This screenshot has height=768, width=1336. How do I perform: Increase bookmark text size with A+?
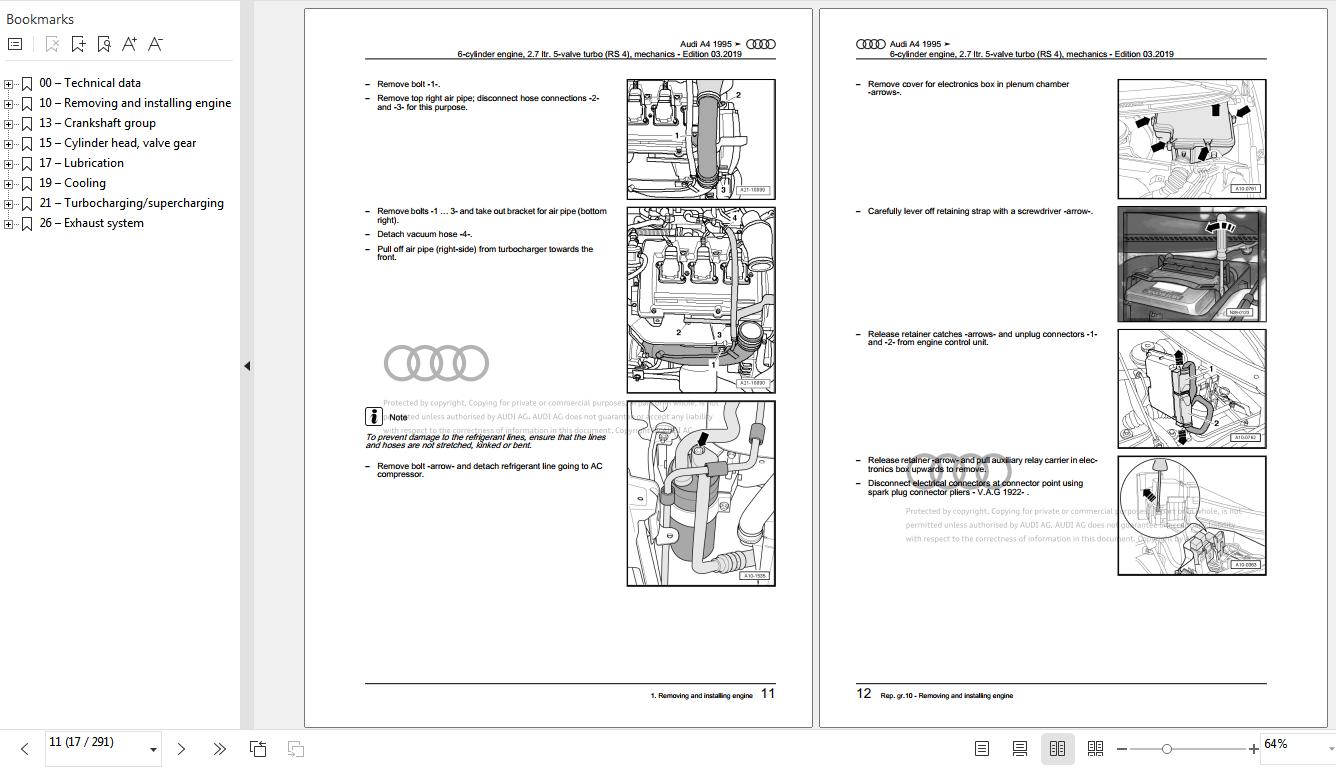(129, 44)
